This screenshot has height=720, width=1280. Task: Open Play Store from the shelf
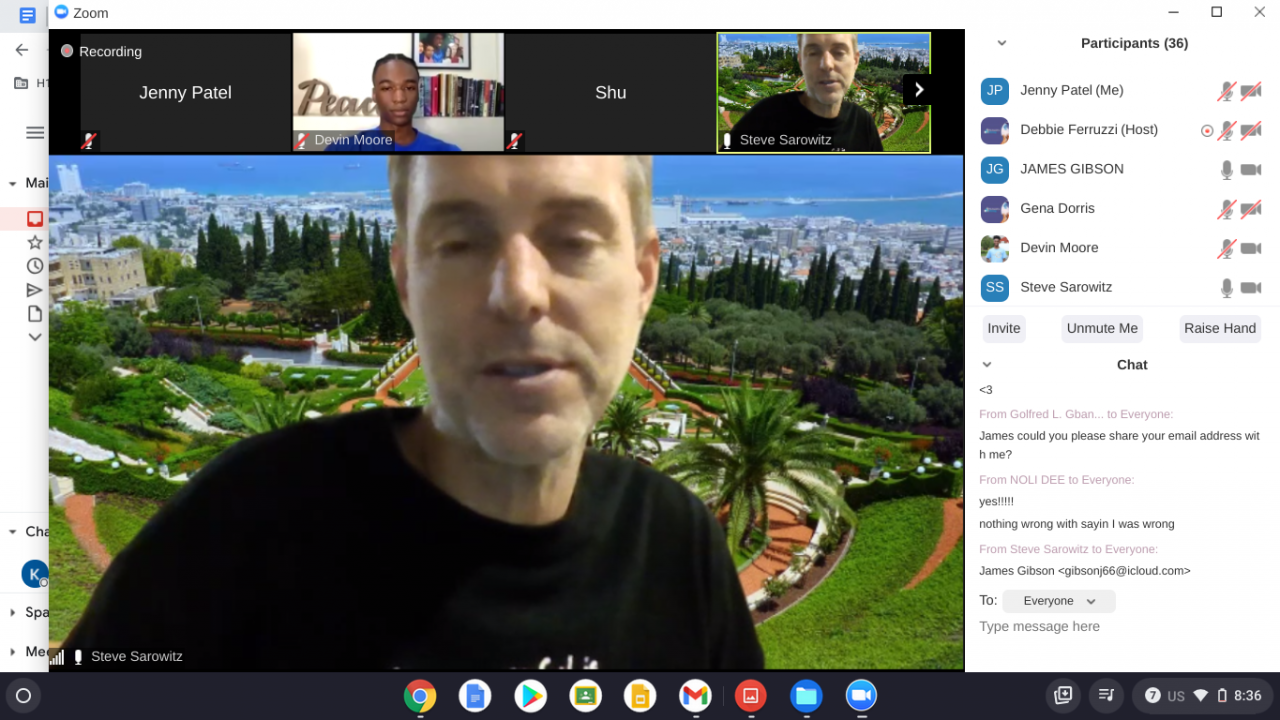click(x=530, y=695)
